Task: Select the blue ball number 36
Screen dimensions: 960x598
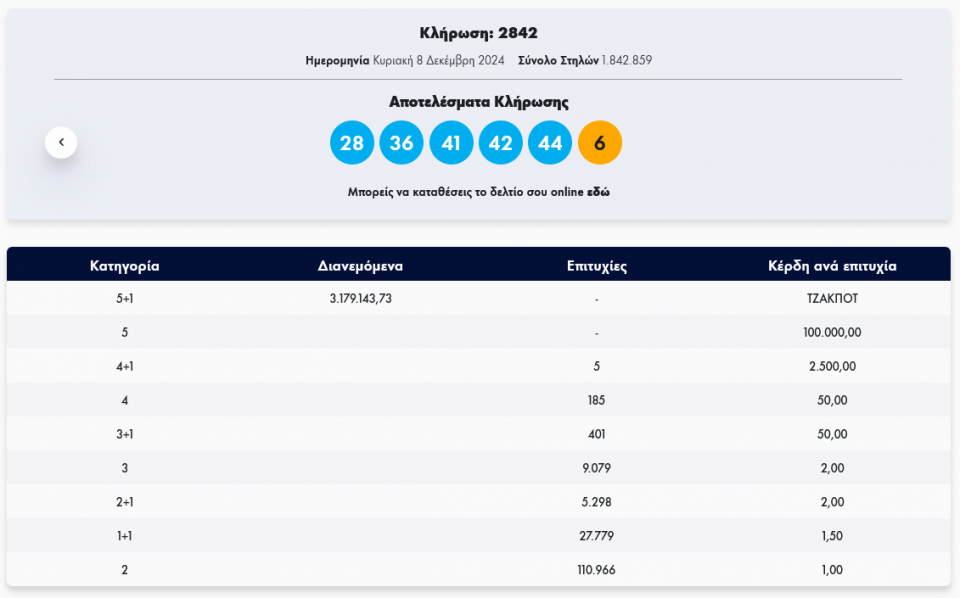Action: [401, 143]
